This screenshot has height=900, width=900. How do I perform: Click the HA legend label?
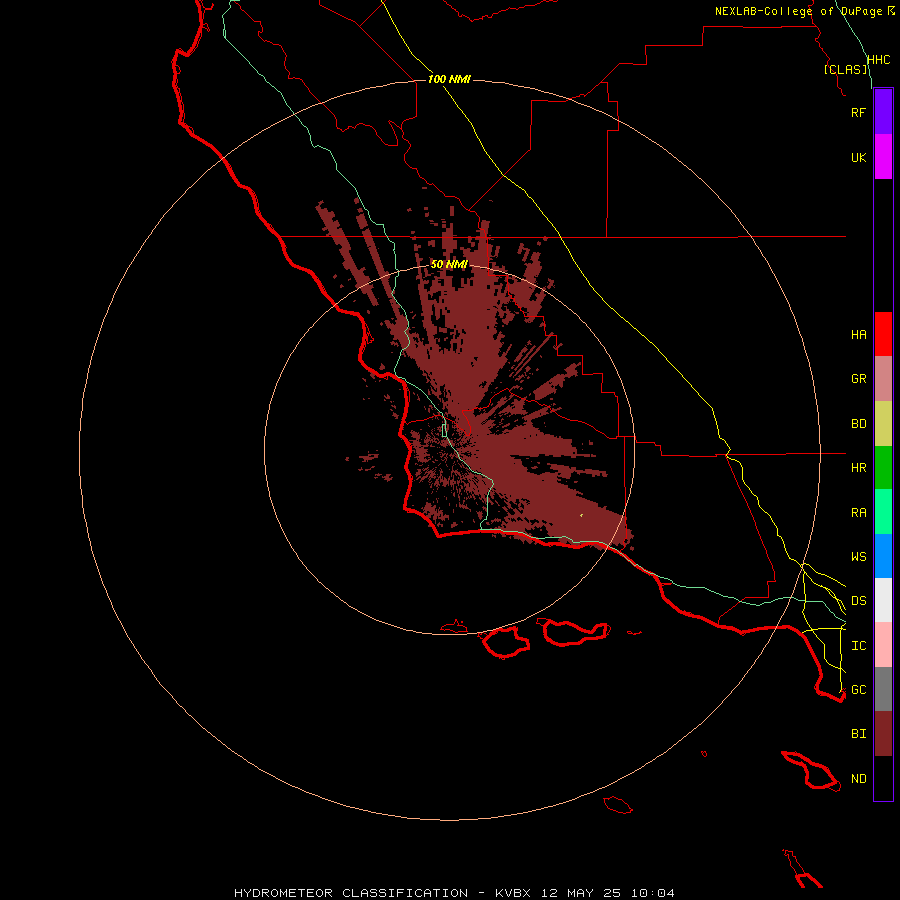coord(858,335)
